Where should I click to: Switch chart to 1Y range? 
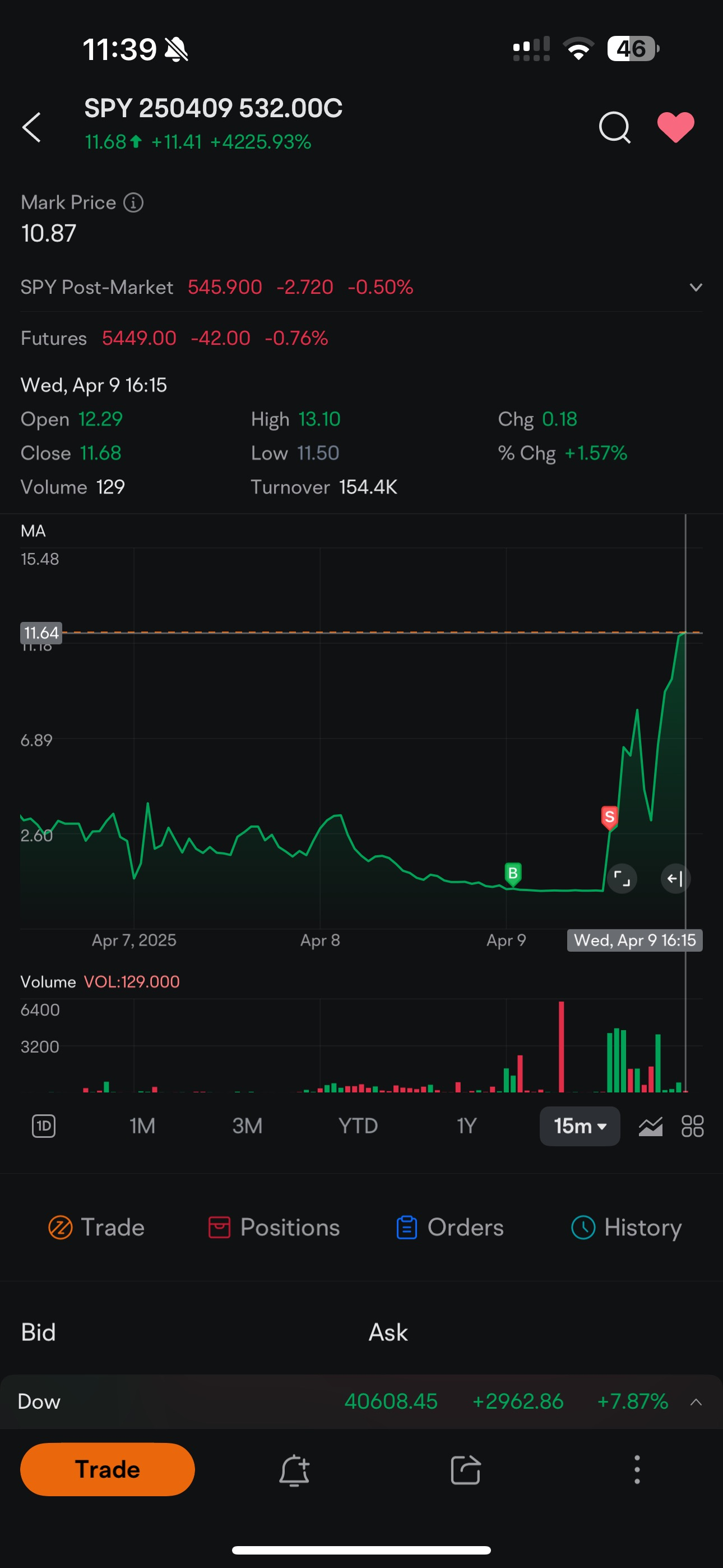pyautogui.click(x=466, y=1126)
